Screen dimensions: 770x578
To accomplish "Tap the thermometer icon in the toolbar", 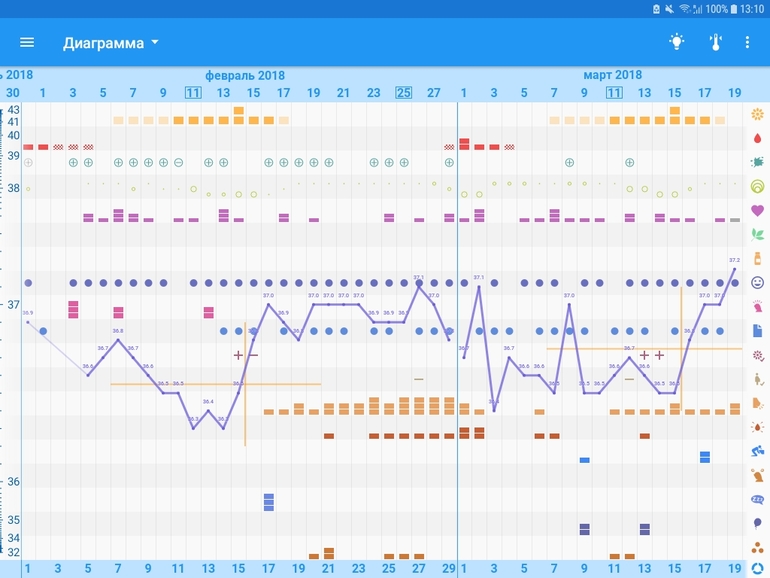I will [x=715, y=42].
